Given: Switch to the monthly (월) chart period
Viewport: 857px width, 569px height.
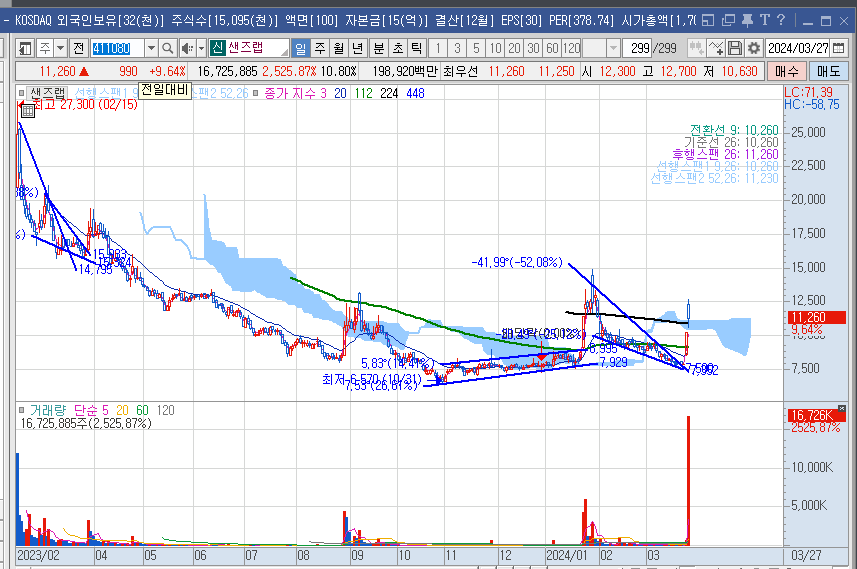Looking at the screenshot, I should coord(338,49).
